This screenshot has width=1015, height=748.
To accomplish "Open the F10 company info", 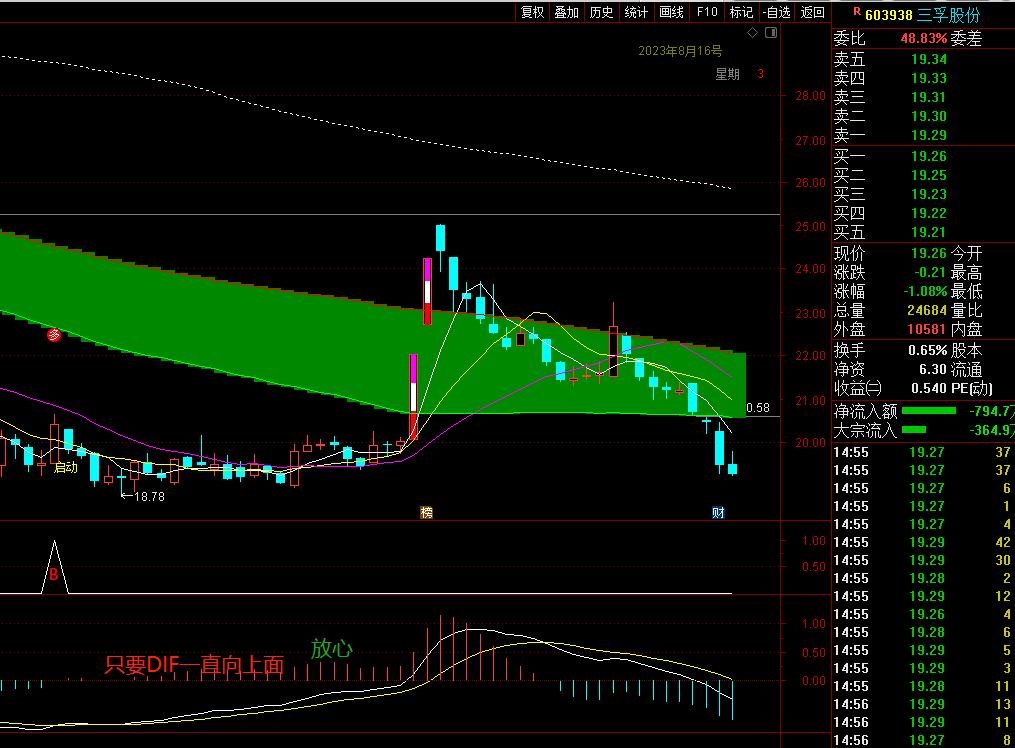I will [x=707, y=12].
